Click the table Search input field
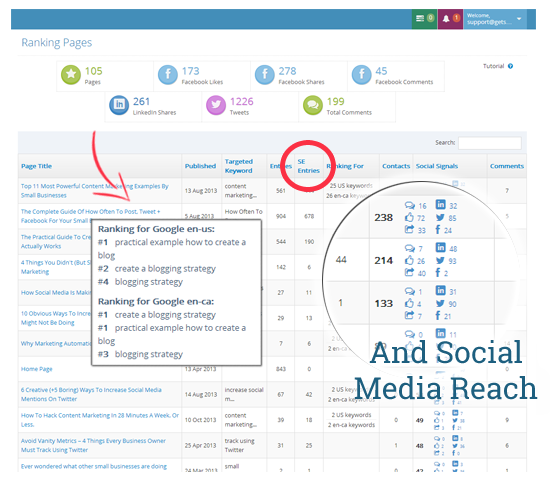Viewport: 550px width, 480px height. click(x=490, y=143)
